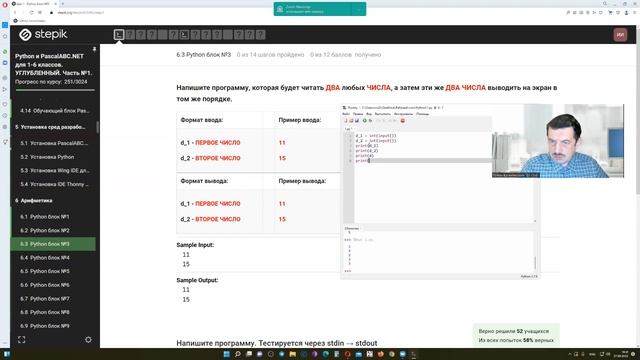The width and height of the screenshot is (640, 360).
Task: Open course title Python и PascalABC.NET
Action: pyautogui.click(x=53, y=64)
